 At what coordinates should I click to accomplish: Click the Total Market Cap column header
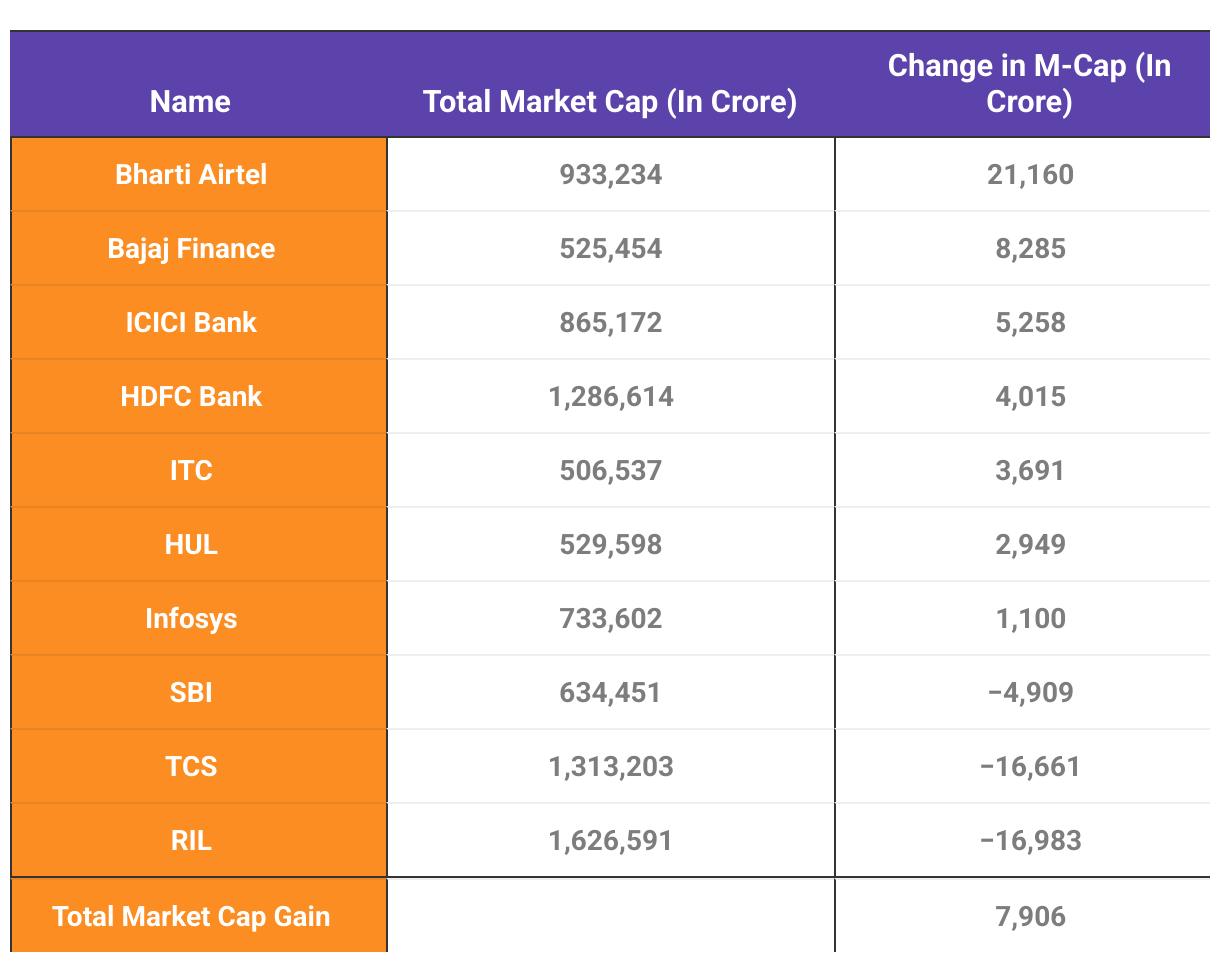tap(610, 101)
